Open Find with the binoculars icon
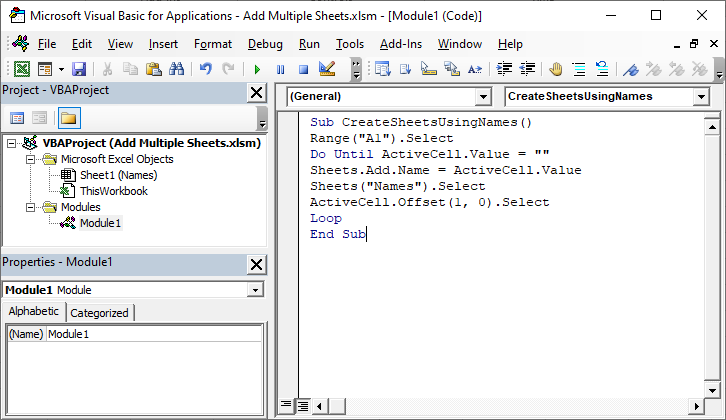 [176, 69]
